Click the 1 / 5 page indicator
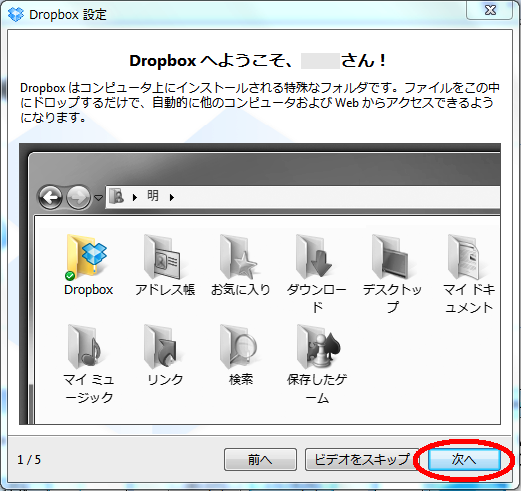This screenshot has width=521, height=491. click(x=29, y=460)
